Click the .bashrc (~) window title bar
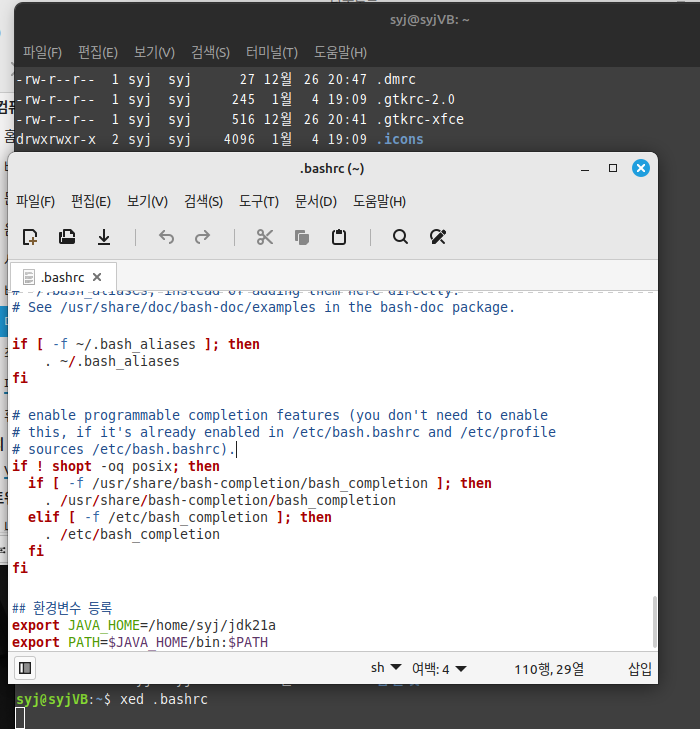Image resolution: width=700 pixels, height=729 pixels. pos(332,168)
